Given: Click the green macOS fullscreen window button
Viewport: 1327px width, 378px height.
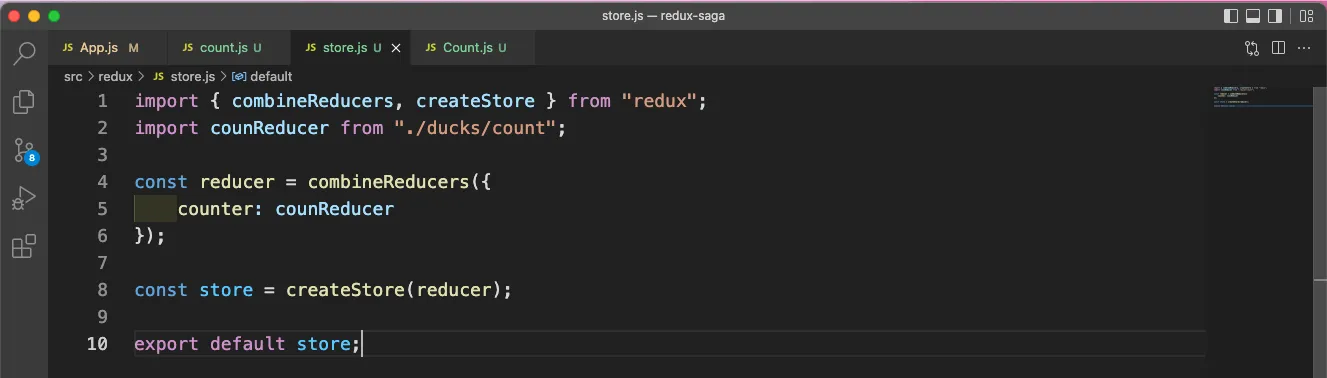Looking at the screenshot, I should pos(54,16).
